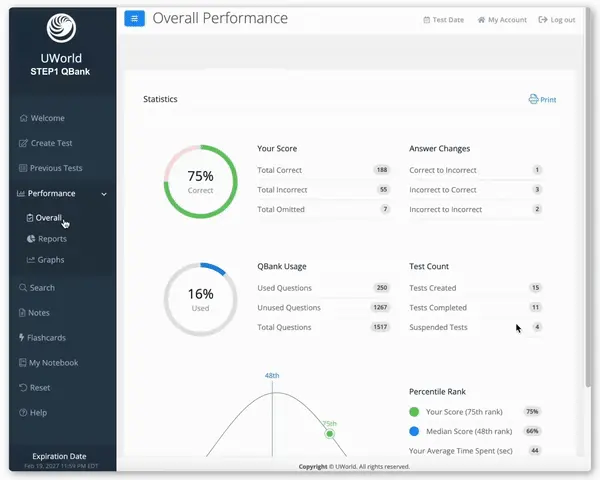Click the Unused Questions value 1267

point(380,307)
